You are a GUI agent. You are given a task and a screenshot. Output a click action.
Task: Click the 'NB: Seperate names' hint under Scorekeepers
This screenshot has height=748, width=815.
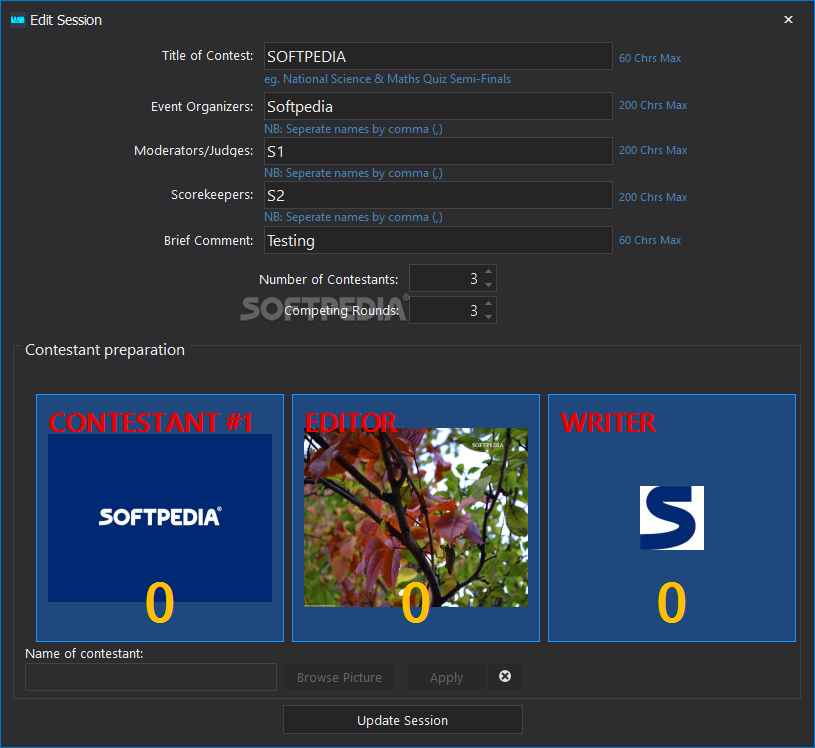353,217
